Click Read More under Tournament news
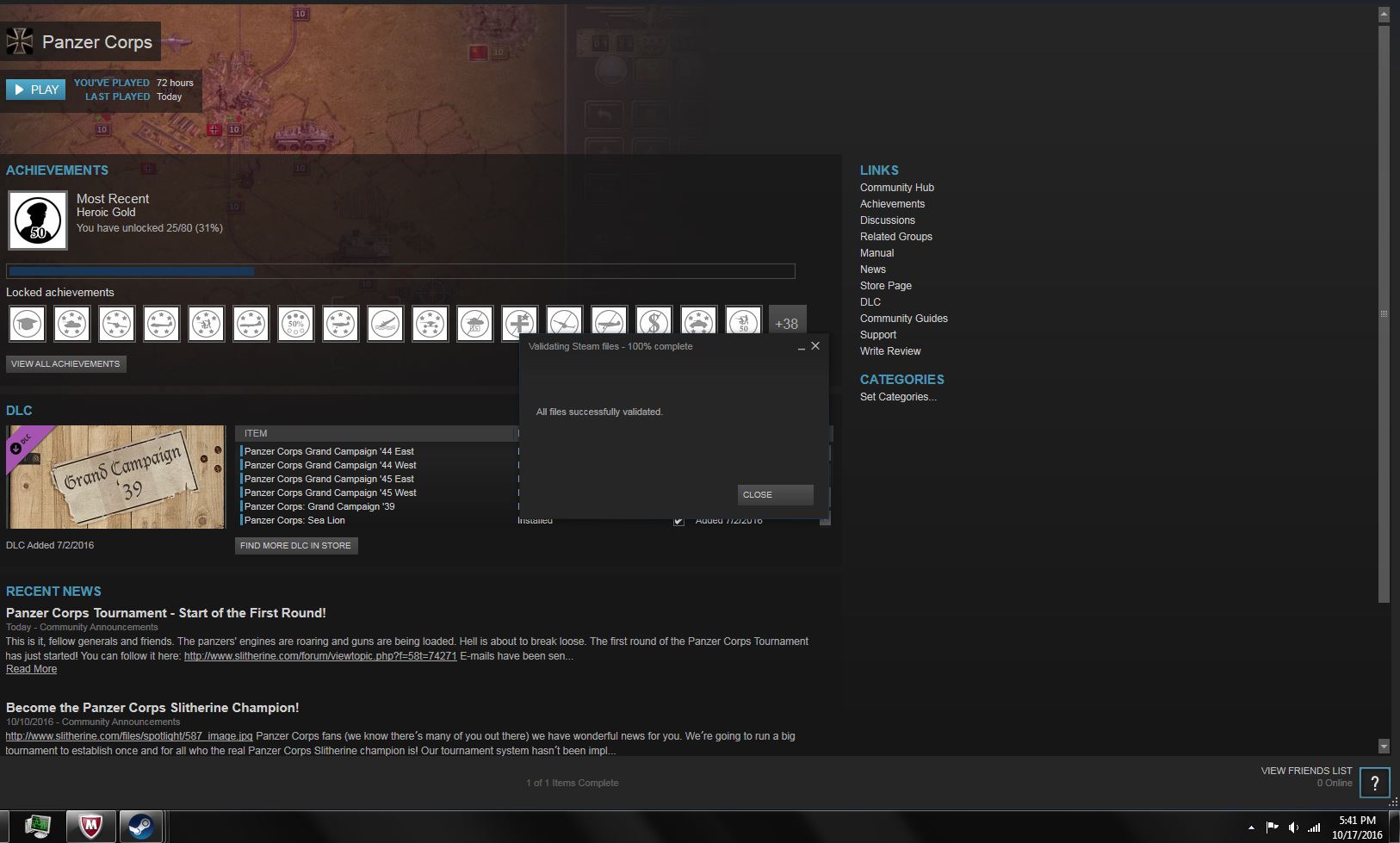 click(31, 669)
